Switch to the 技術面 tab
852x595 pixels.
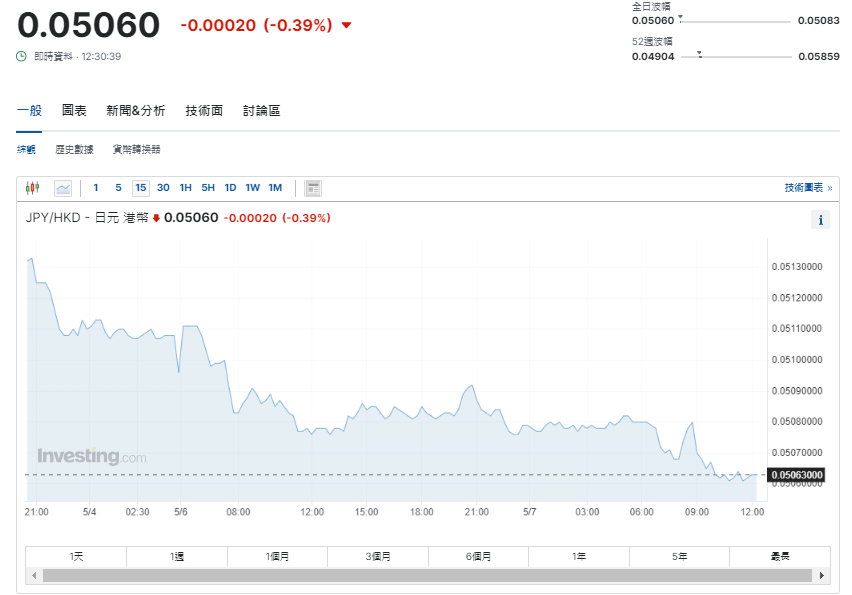tap(204, 111)
